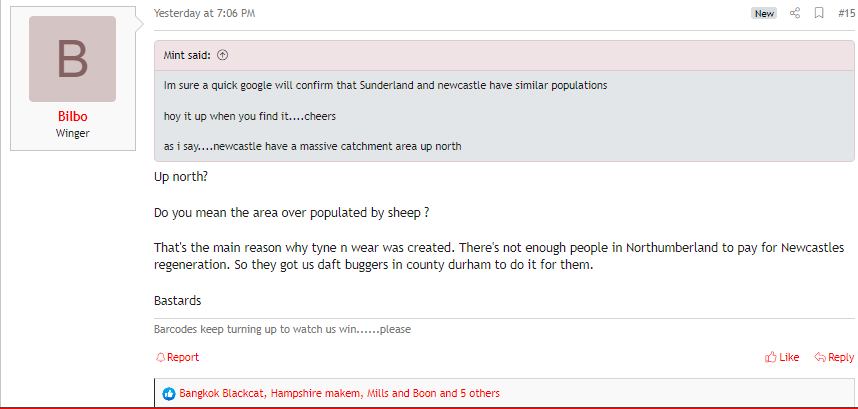Reply to Bilbo's post

click(834, 358)
